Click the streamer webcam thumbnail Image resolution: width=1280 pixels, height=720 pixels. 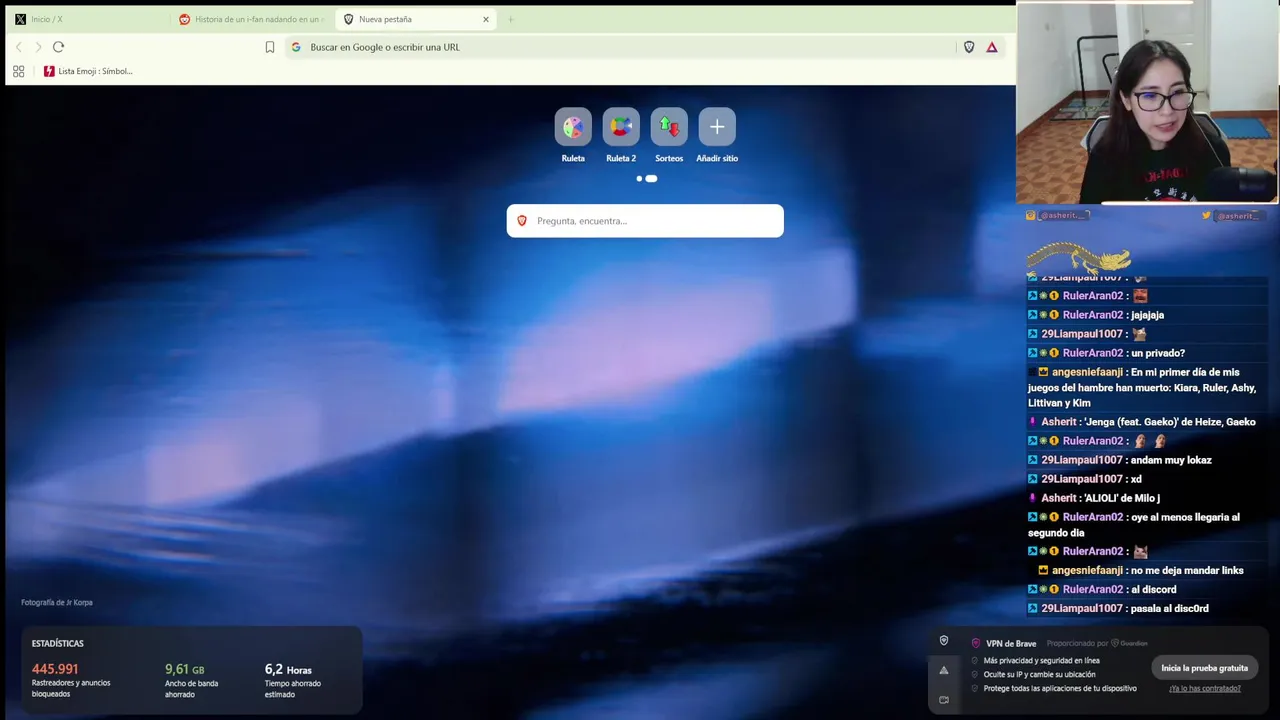click(x=1147, y=103)
